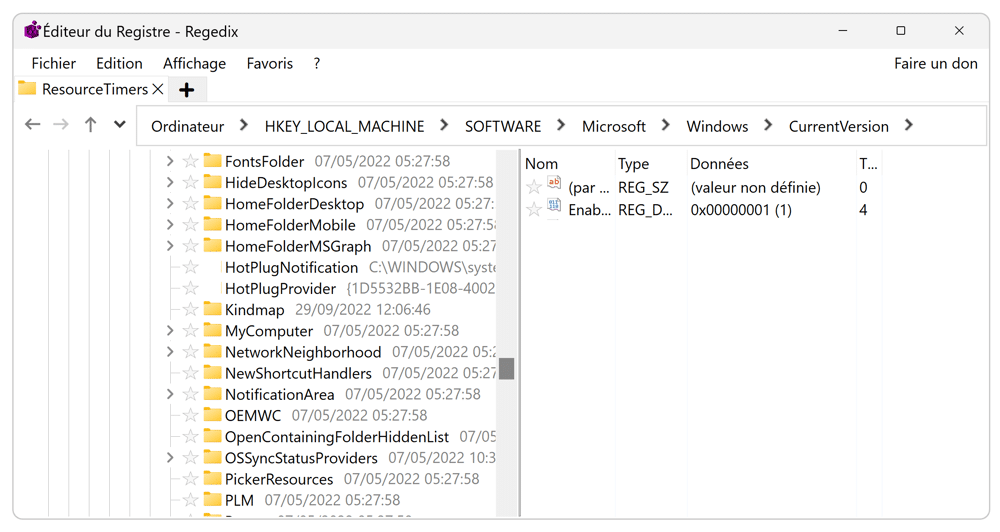Click Windows in the address path
Viewport: 1000px width, 532px height.
(717, 126)
